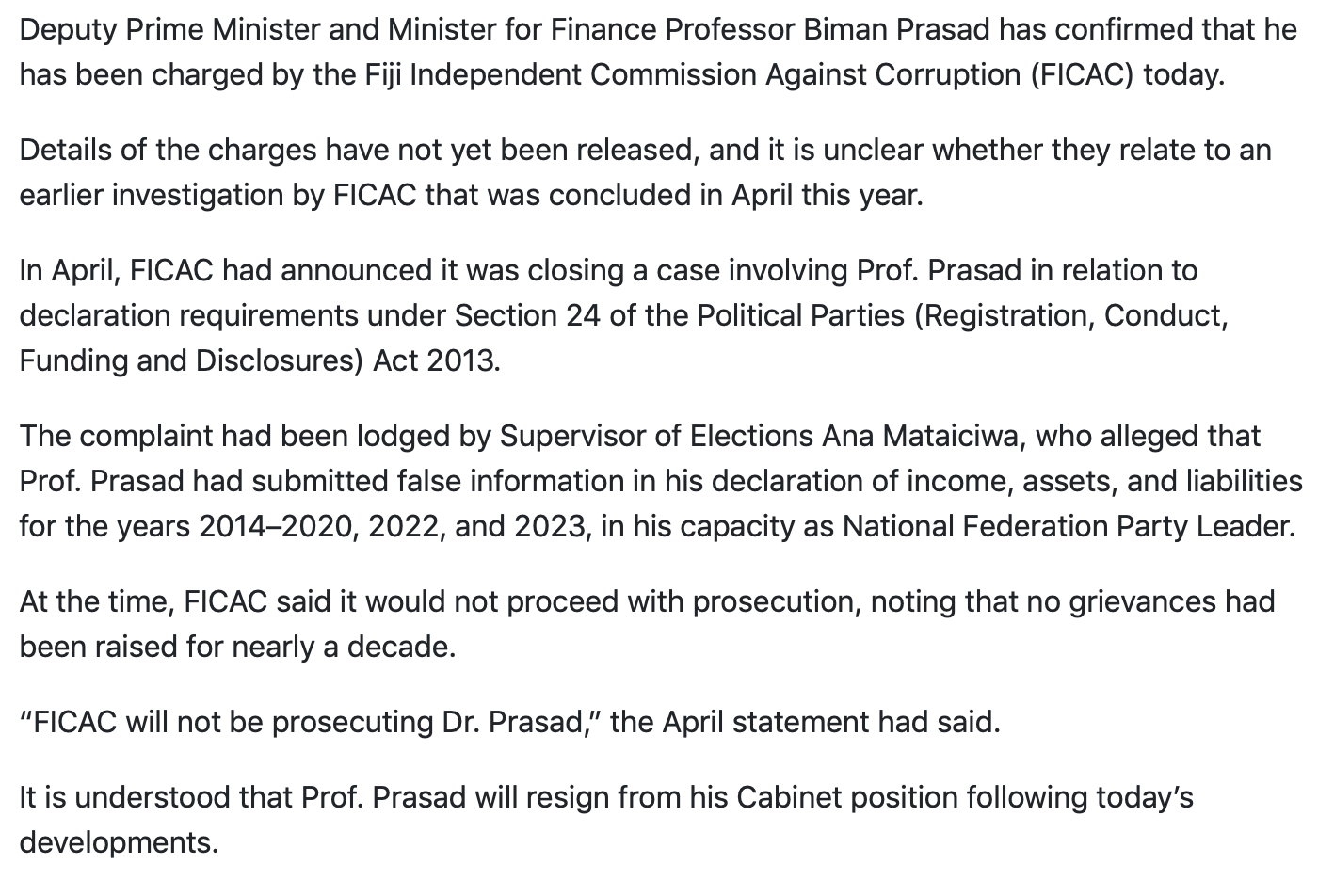Click "Fiji Independent Commission Against Corruption"
This screenshot has height=896, width=1318.
[691, 75]
